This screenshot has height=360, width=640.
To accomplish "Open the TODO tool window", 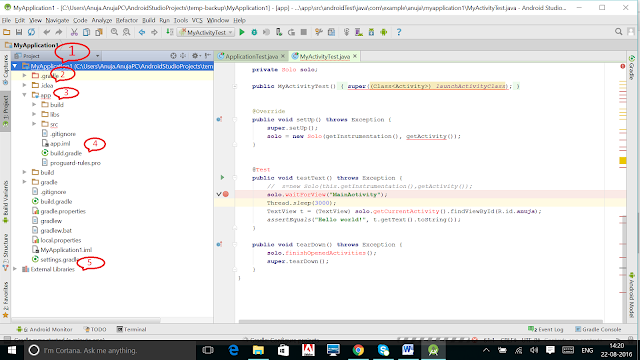I will 95,329.
